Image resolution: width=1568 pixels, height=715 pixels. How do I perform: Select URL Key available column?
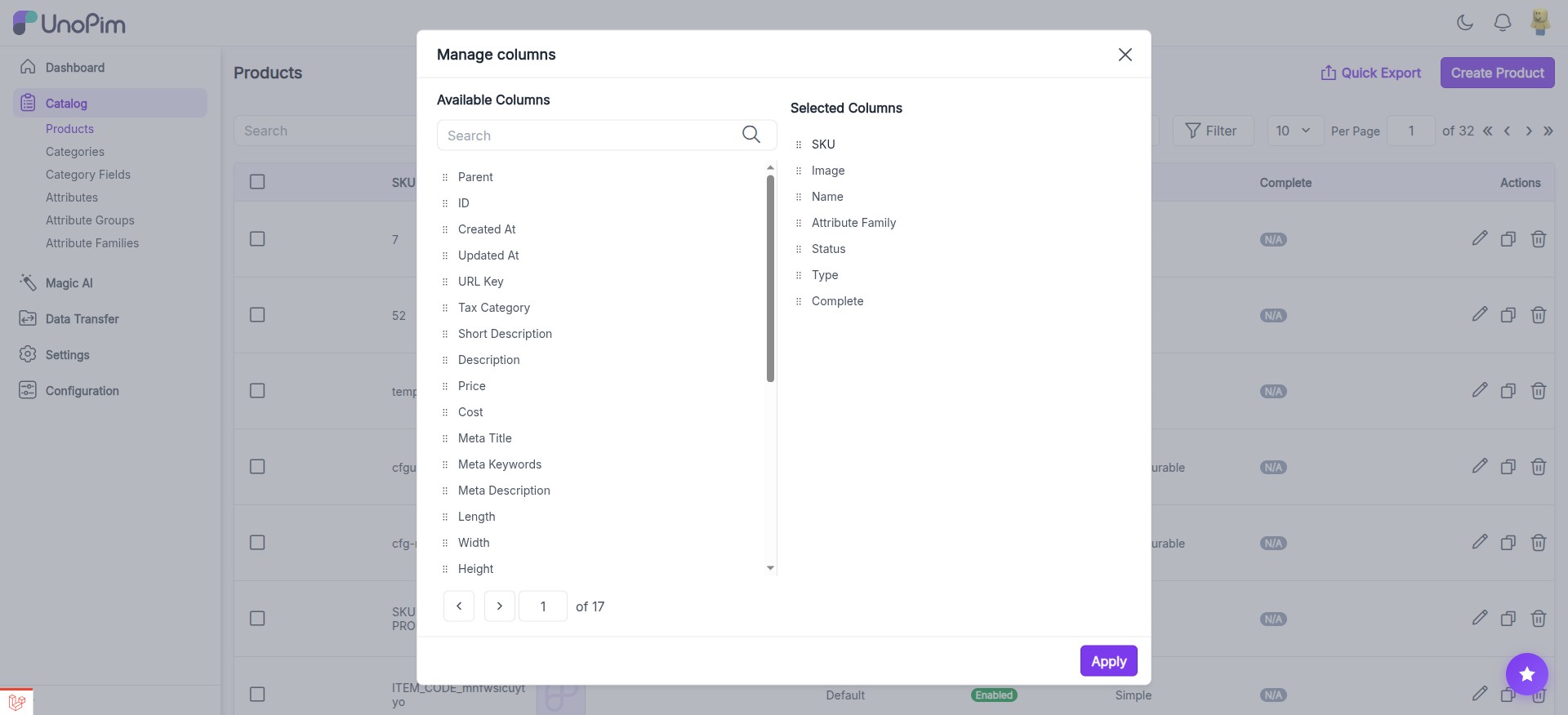[480, 282]
